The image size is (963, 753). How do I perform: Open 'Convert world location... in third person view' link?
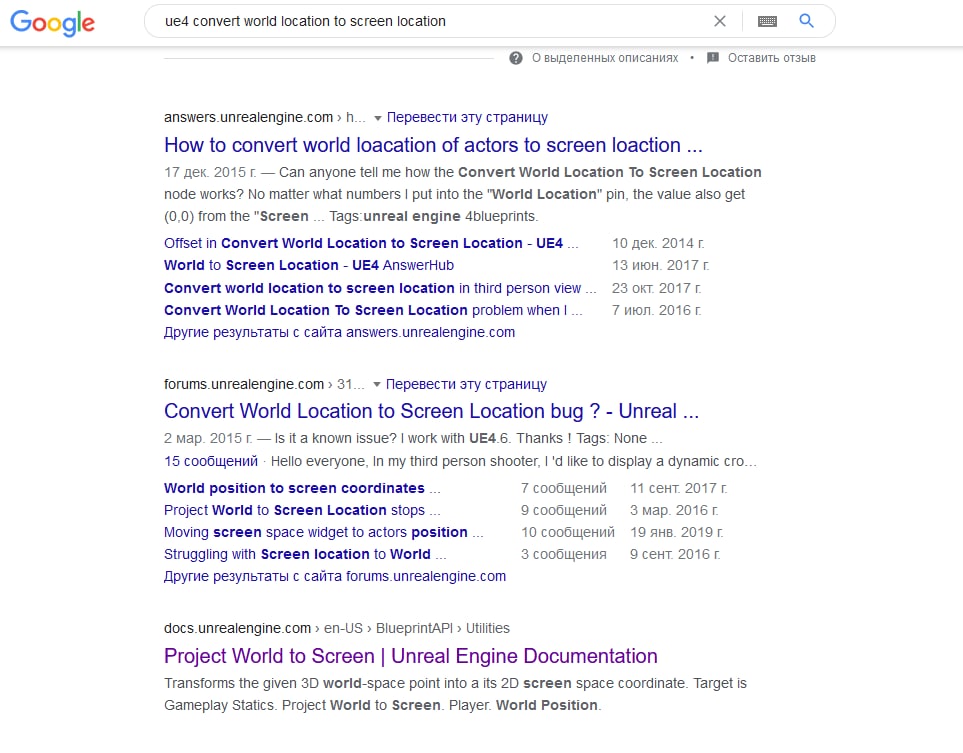[380, 288]
